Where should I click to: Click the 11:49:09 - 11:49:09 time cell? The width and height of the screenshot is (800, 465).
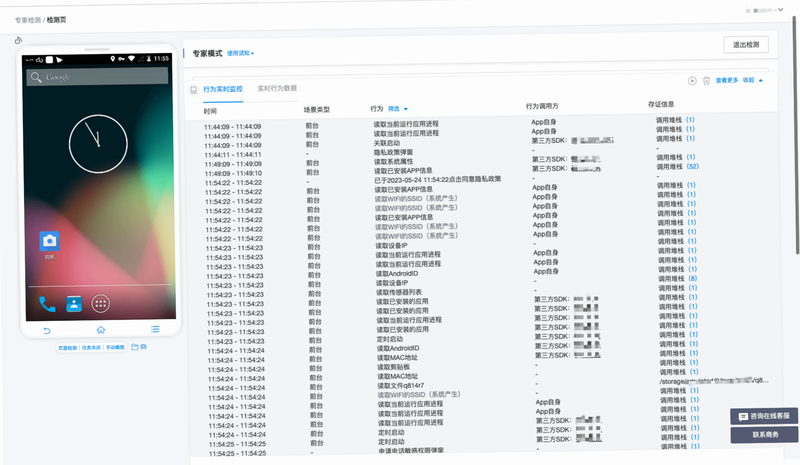(x=233, y=164)
